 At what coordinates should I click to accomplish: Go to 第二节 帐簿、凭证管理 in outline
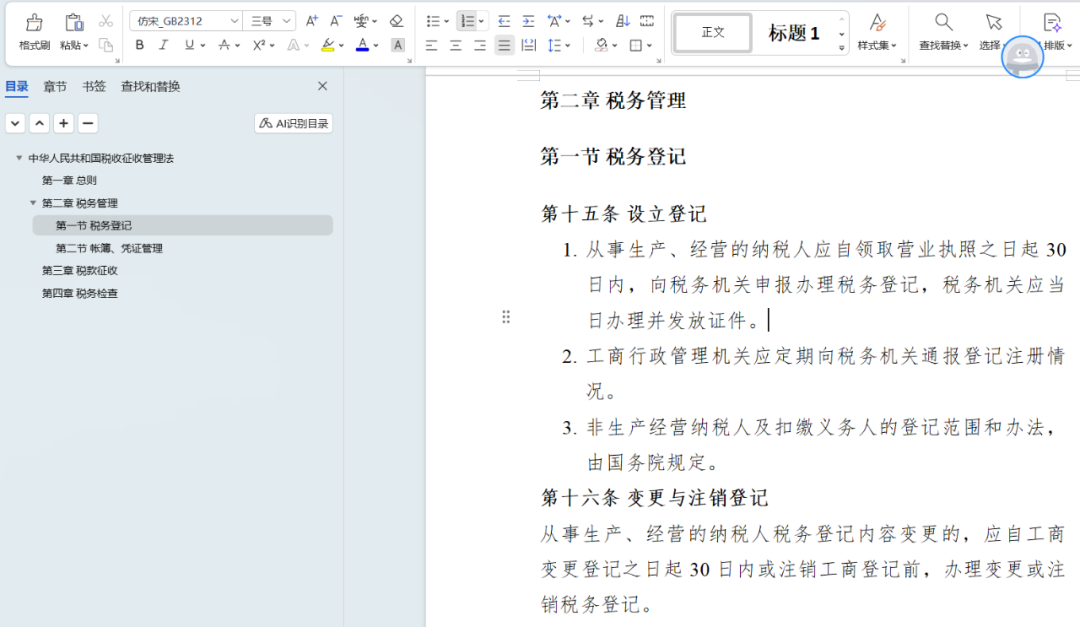109,248
